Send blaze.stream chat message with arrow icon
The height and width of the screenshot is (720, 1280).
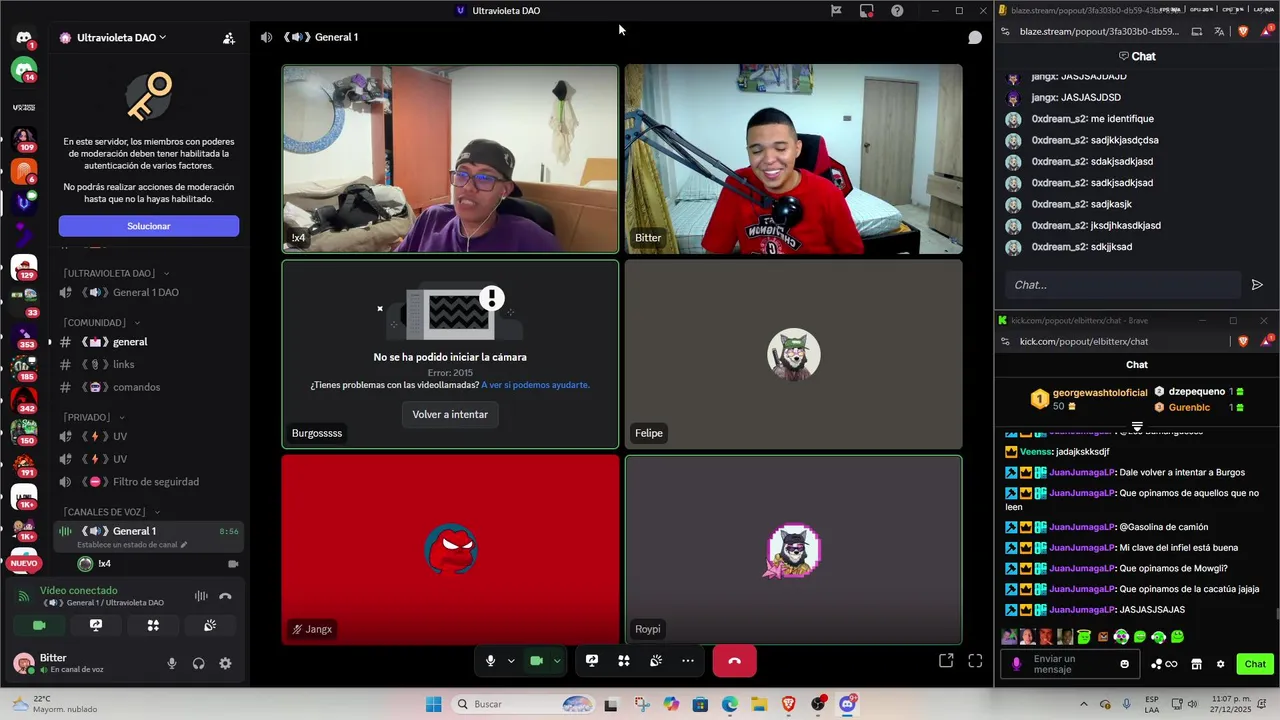pos(1257,285)
